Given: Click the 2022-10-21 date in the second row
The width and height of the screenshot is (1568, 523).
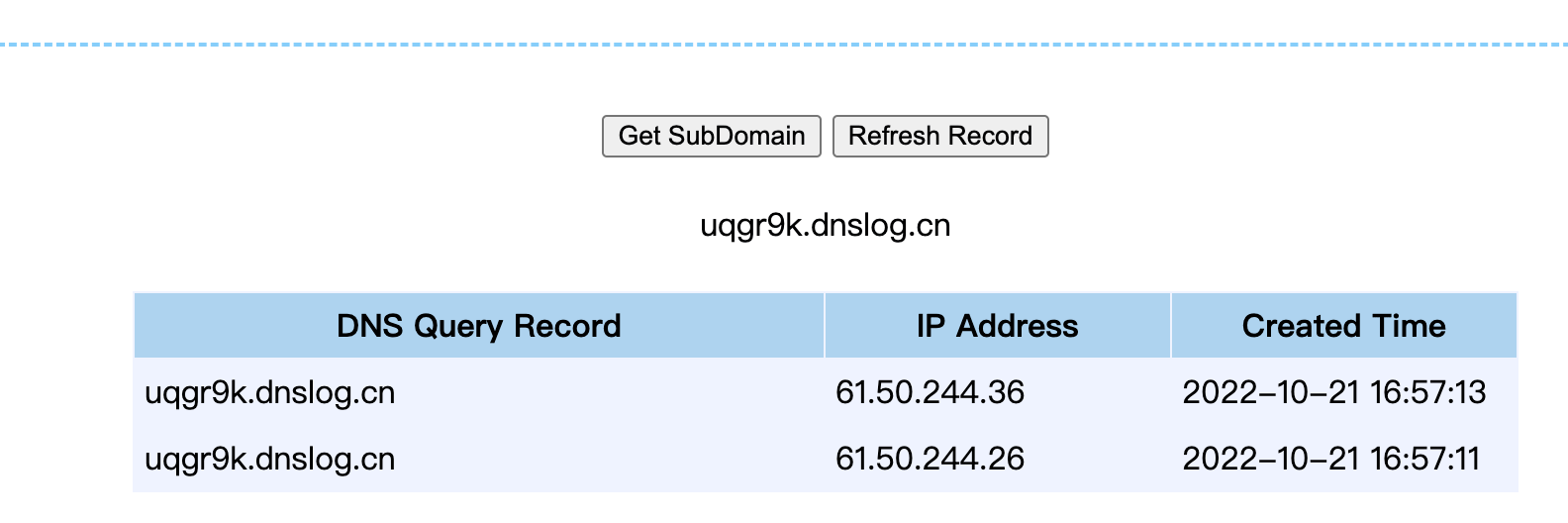Looking at the screenshot, I should [x=1270, y=460].
